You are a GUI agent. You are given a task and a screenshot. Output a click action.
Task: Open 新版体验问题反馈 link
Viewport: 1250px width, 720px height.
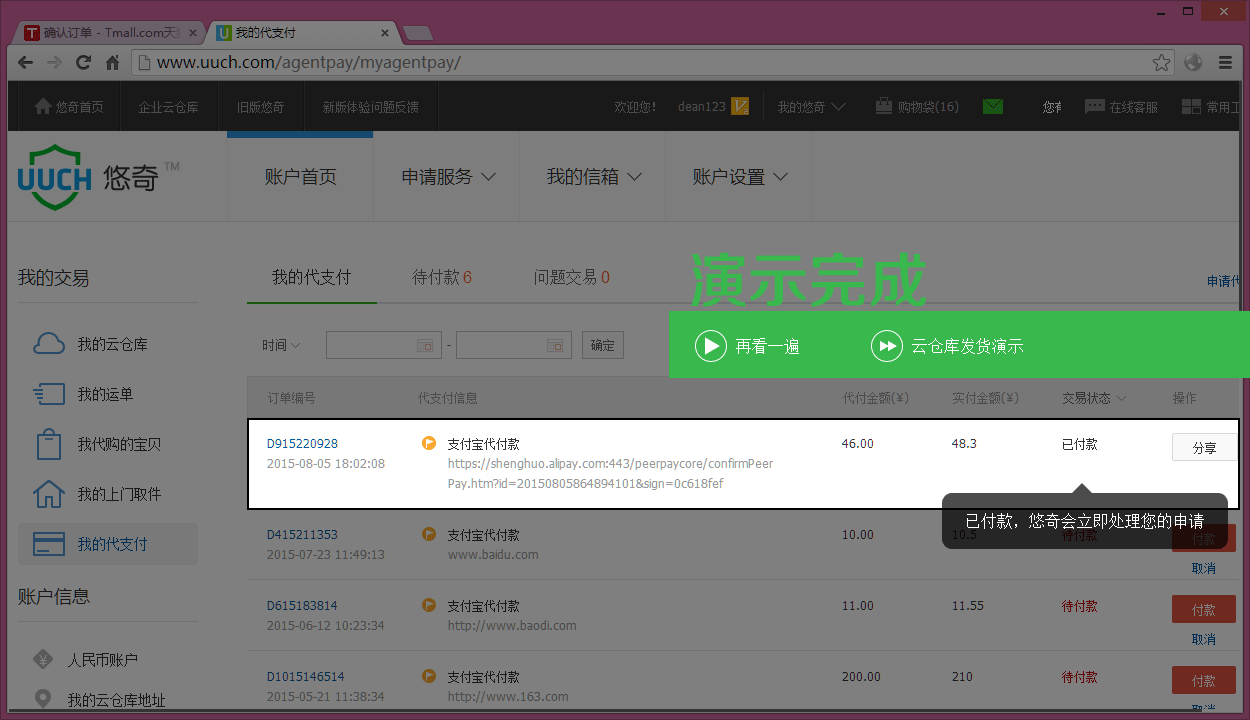click(370, 107)
